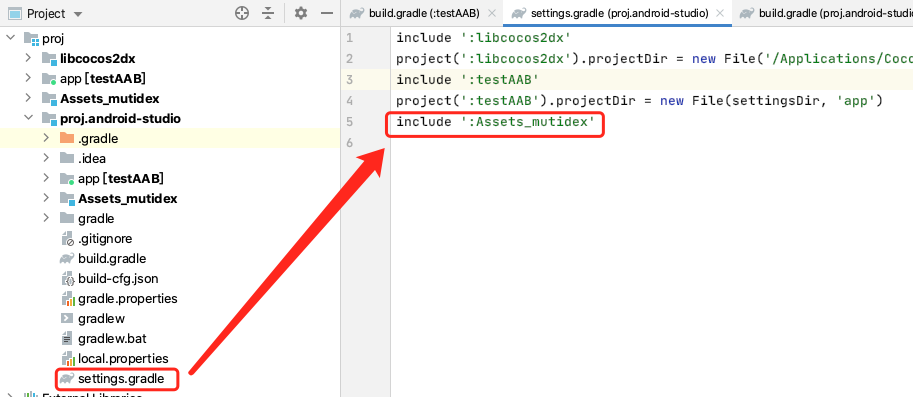Close the settings.gradle editor tab
This screenshot has height=397, width=913.
pyautogui.click(x=721, y=13)
